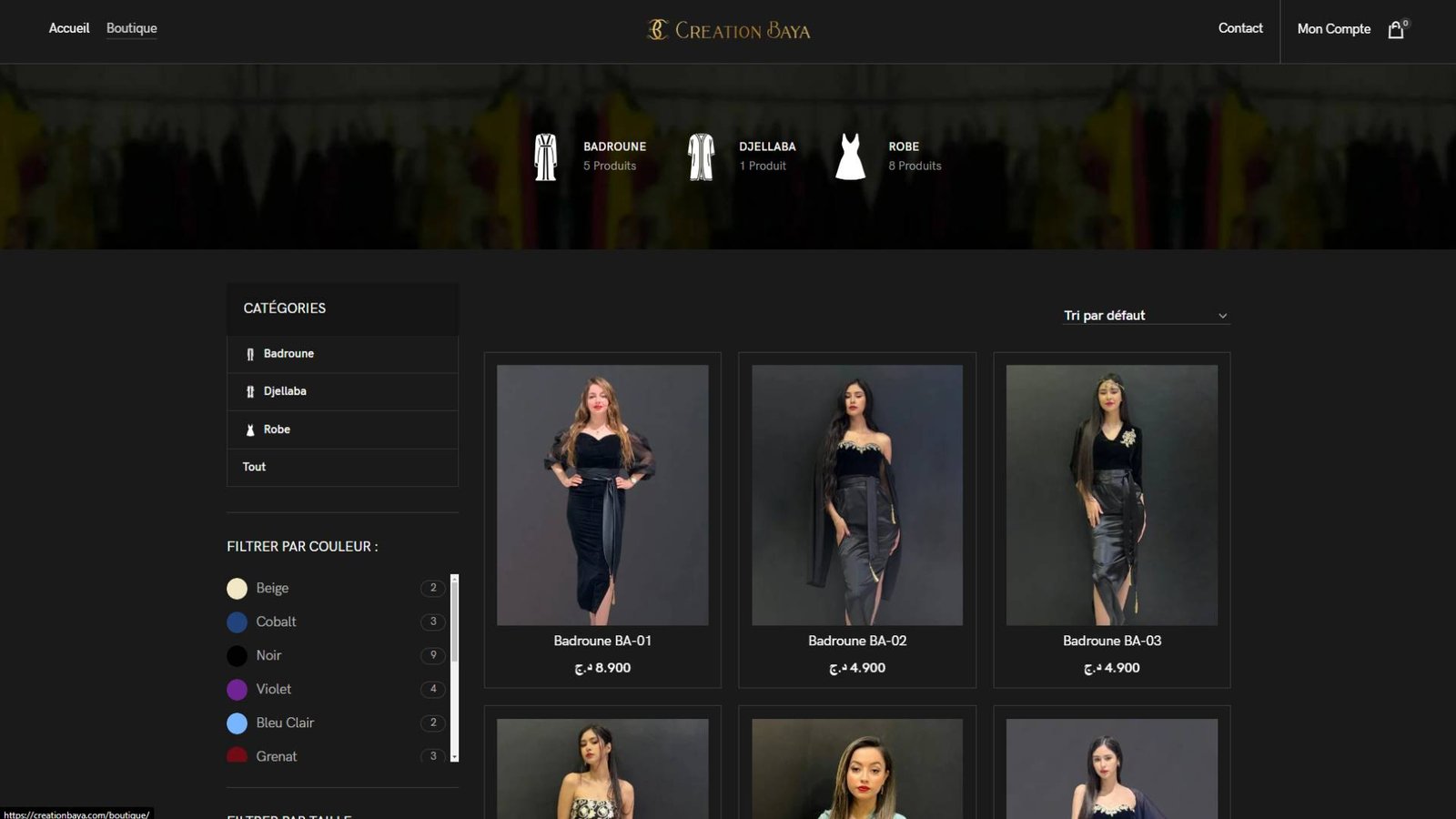Click the Badroune icon in the Catégories sidebar
Screen dimensions: 1456x819
(249, 354)
